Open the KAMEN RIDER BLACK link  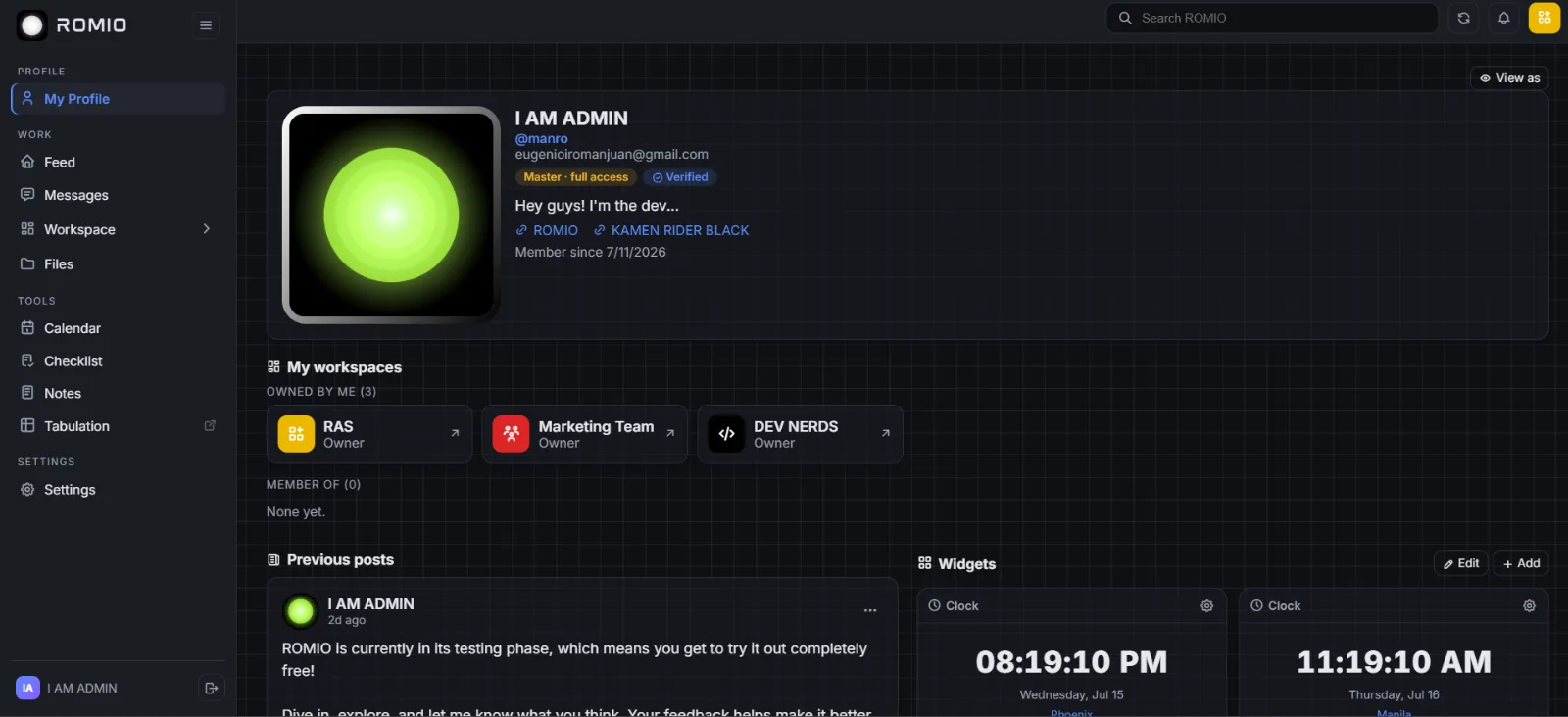671,230
